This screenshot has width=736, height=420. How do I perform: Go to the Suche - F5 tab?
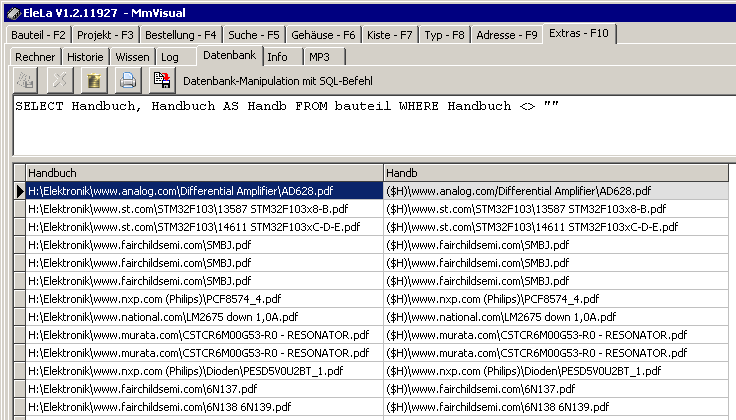pos(254,35)
